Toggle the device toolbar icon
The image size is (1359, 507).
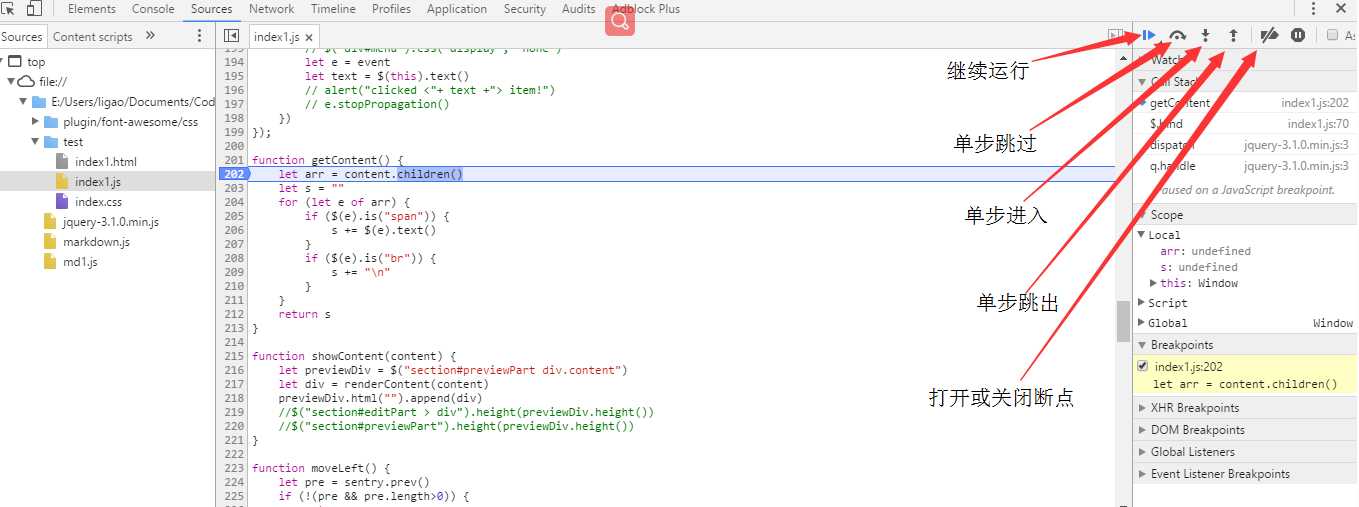click(34, 9)
